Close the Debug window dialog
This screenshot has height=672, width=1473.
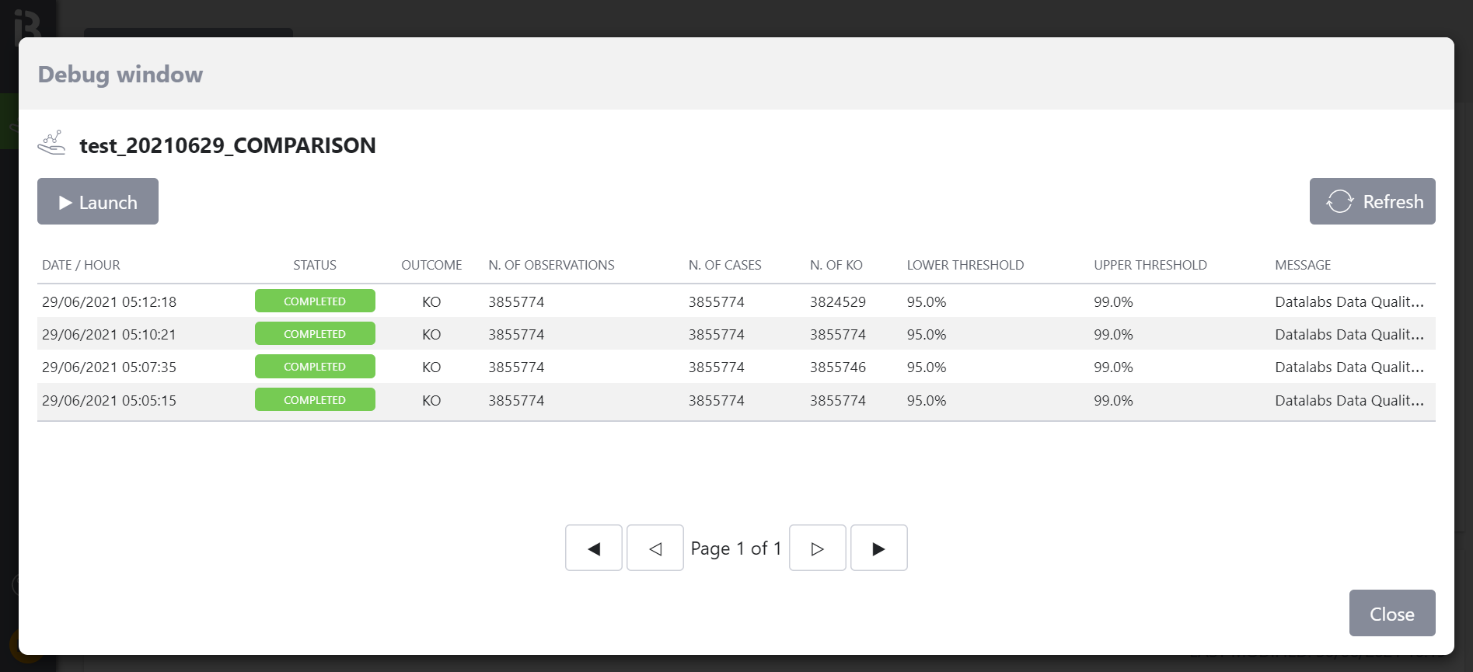(x=1391, y=613)
